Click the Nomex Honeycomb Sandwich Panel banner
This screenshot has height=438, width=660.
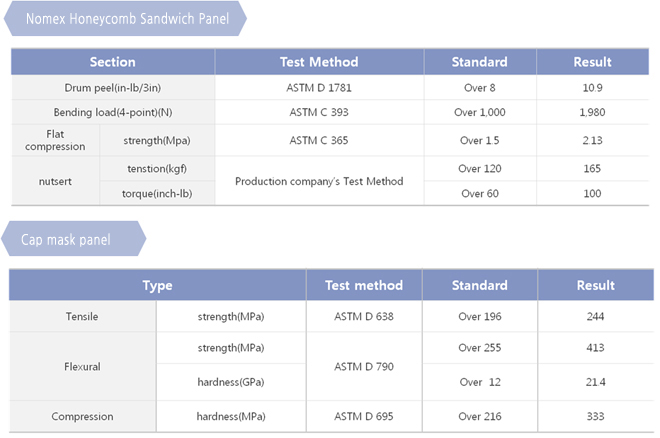coord(125,19)
